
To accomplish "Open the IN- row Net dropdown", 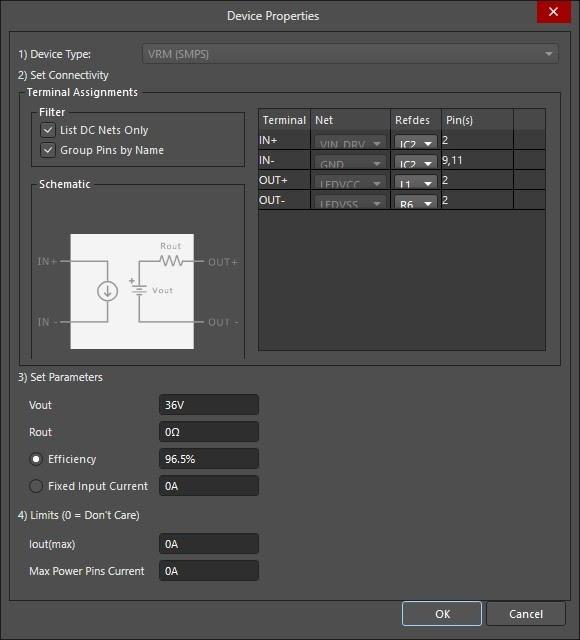I will (350, 162).
